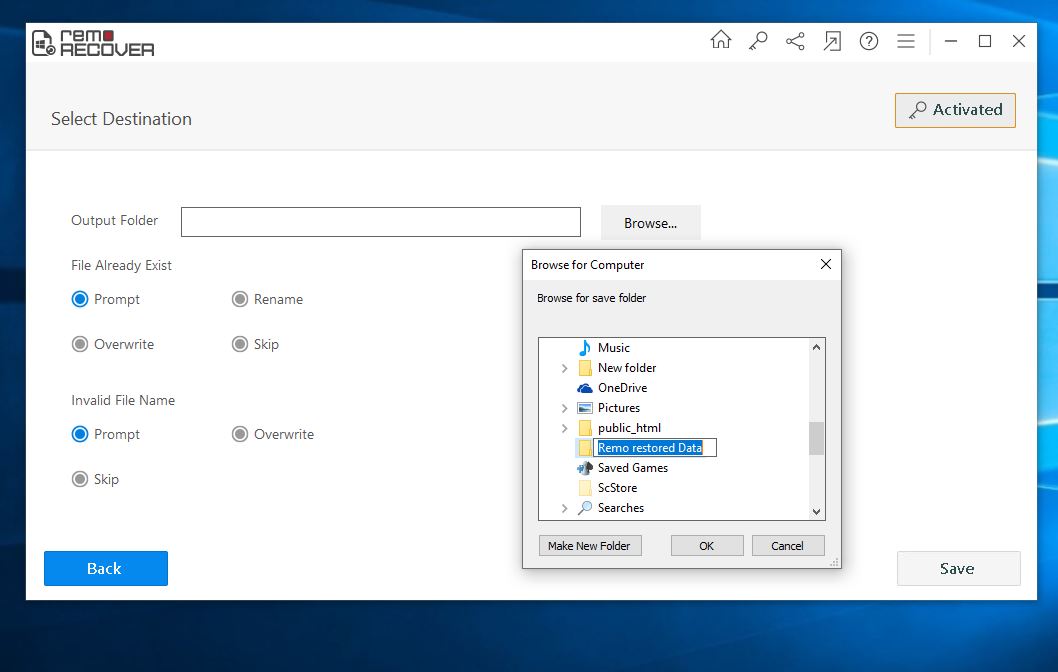Click scroll down arrow in folder tree
Viewport: 1058px width, 672px height.
pyautogui.click(x=816, y=511)
